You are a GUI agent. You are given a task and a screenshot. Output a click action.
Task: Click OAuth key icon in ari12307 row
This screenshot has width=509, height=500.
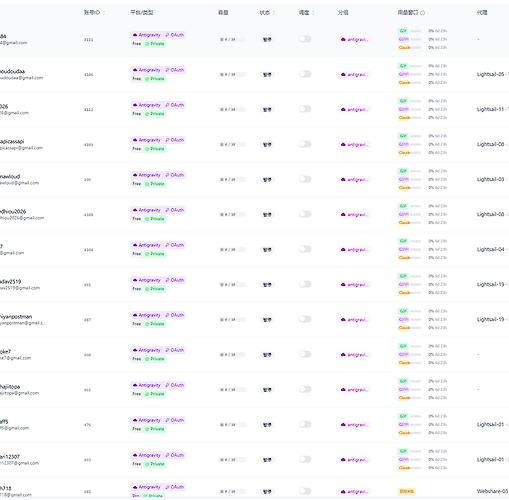(167, 455)
